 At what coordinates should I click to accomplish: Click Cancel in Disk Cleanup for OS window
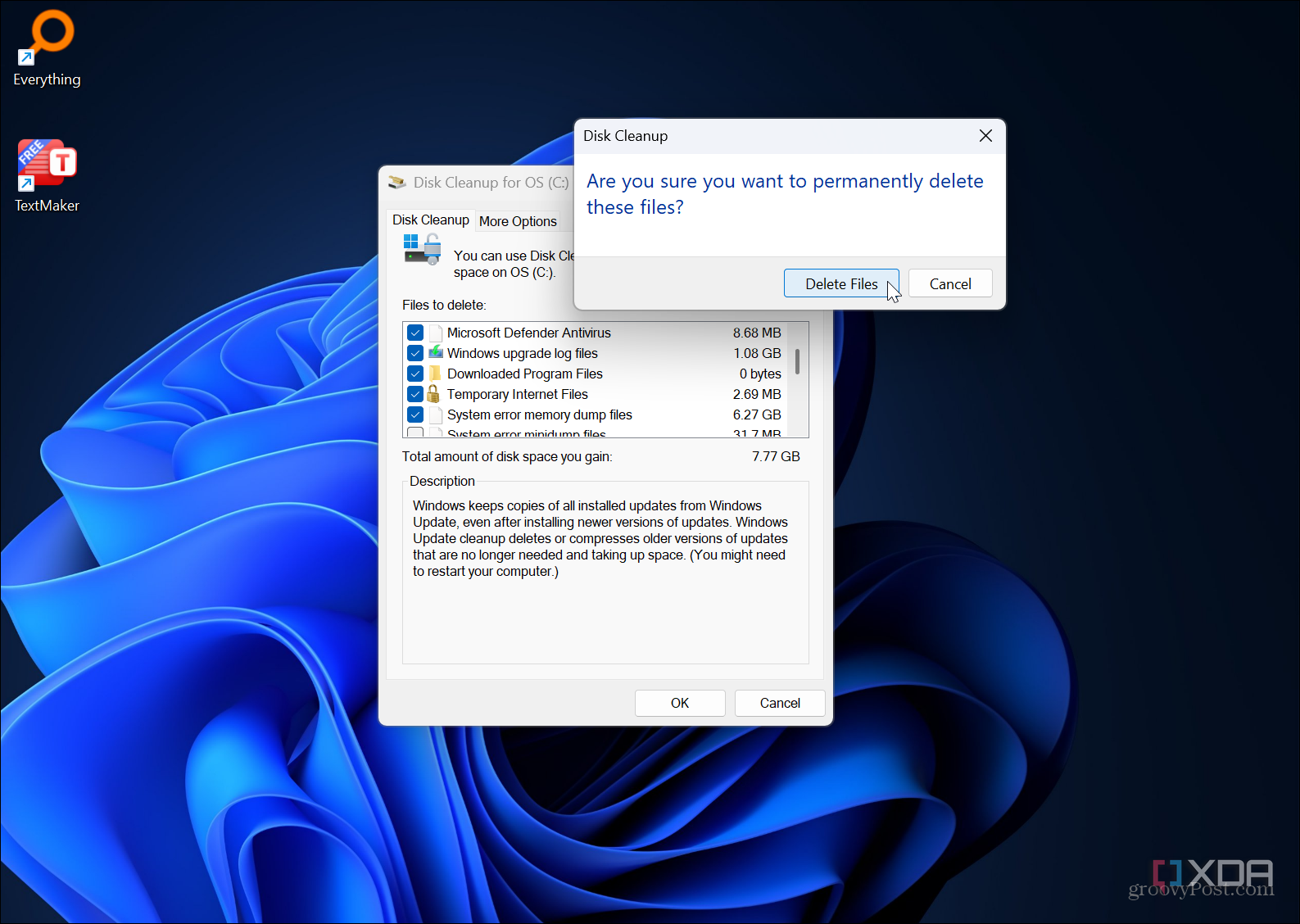(x=780, y=703)
